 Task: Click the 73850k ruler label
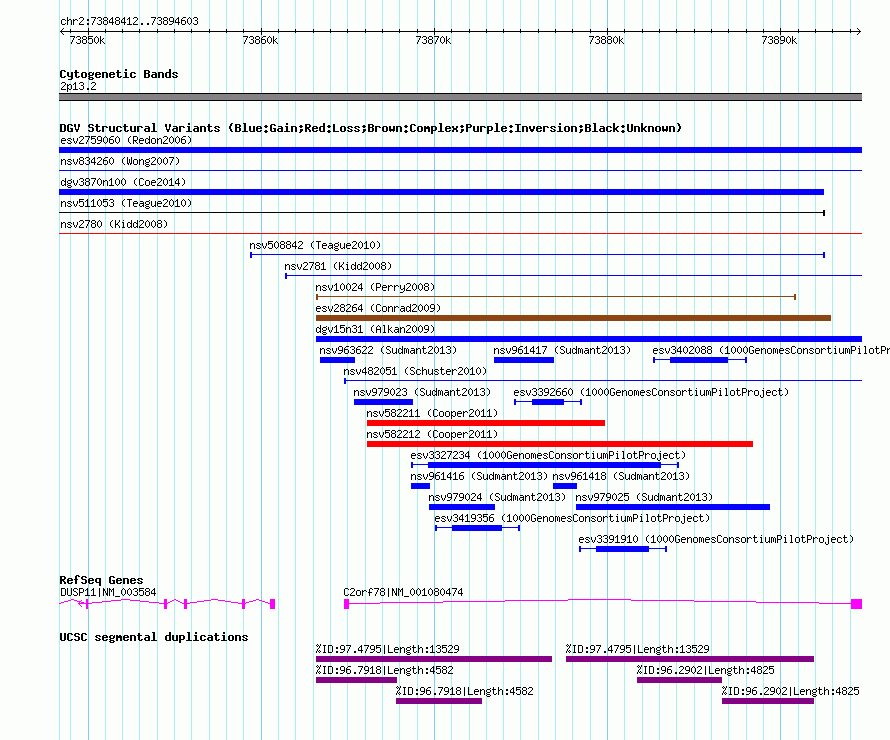pyautogui.click(x=87, y=40)
